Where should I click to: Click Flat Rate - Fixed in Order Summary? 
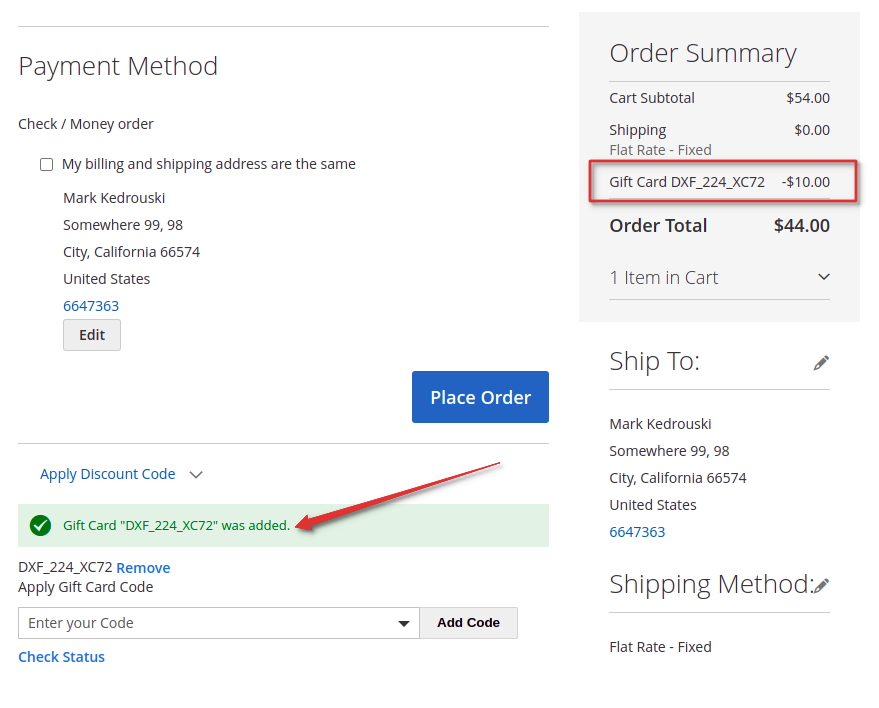(660, 150)
